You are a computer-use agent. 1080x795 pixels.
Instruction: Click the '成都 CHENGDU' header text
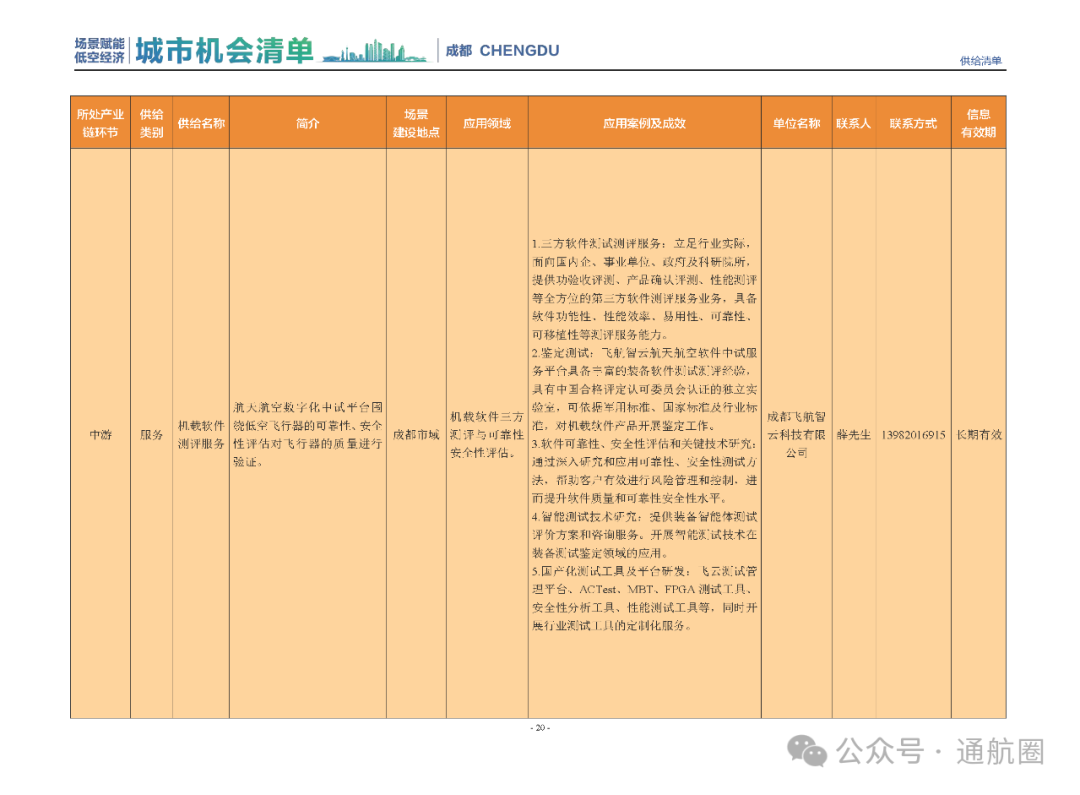coord(502,50)
